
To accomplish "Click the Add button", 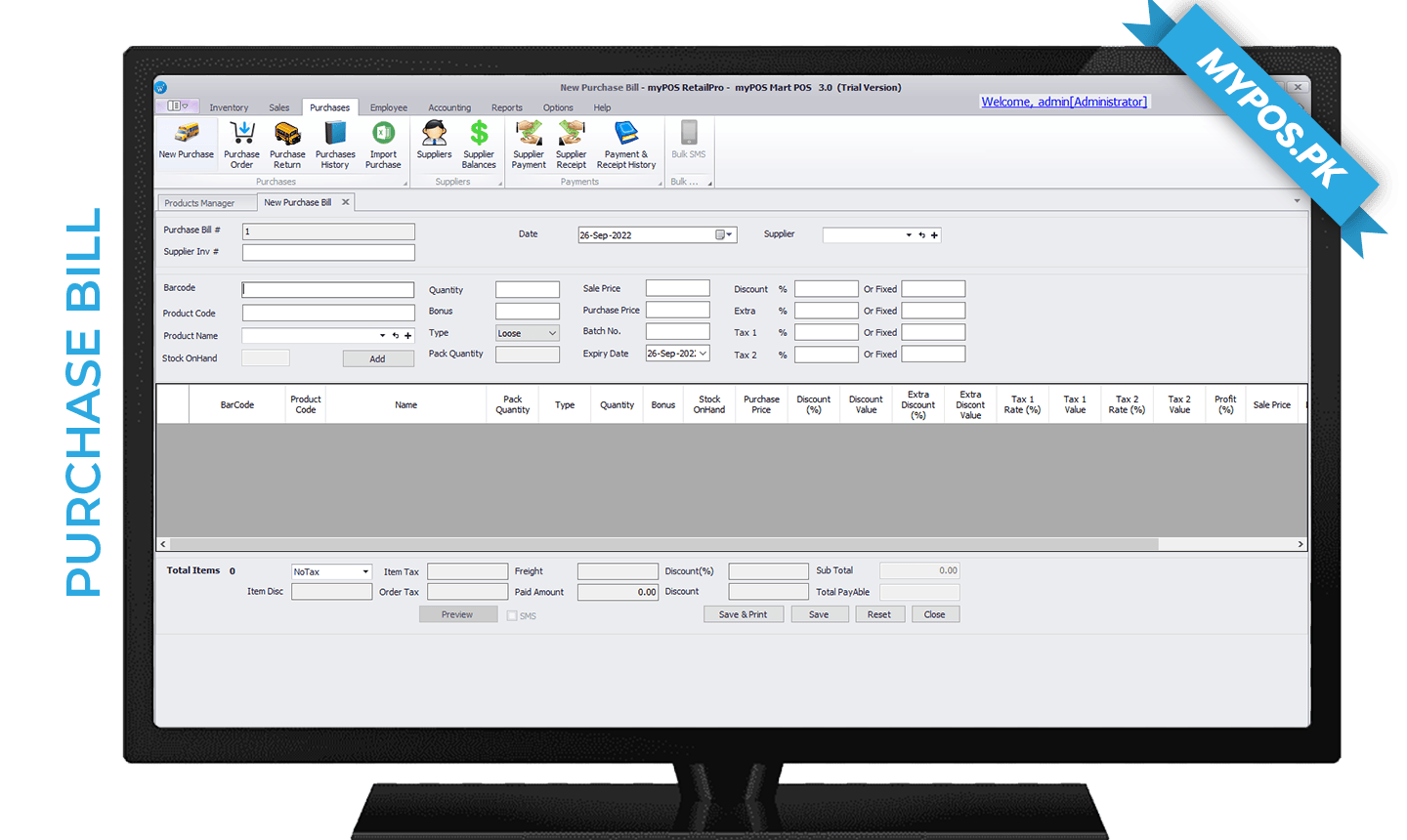I will coord(377,358).
